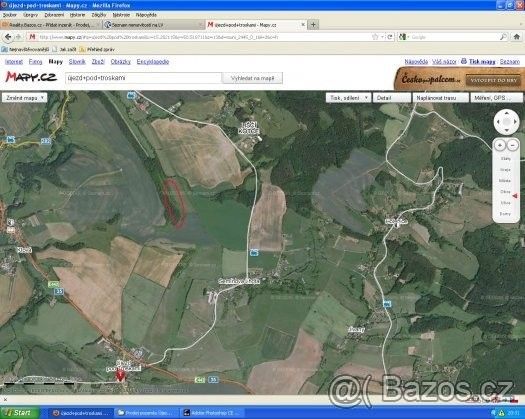Click the Vstoupit do hry banner button
Screen dimensions: 525x419
tap(493, 80)
